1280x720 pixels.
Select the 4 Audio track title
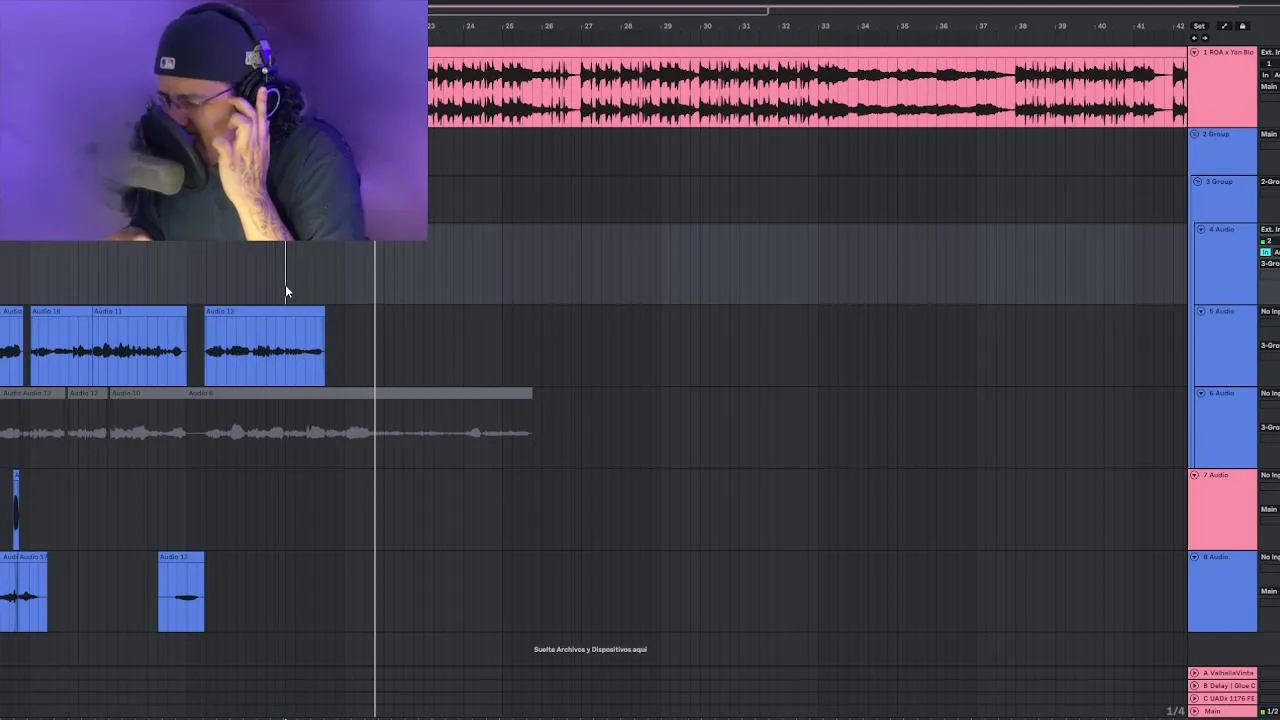[x=1222, y=230]
